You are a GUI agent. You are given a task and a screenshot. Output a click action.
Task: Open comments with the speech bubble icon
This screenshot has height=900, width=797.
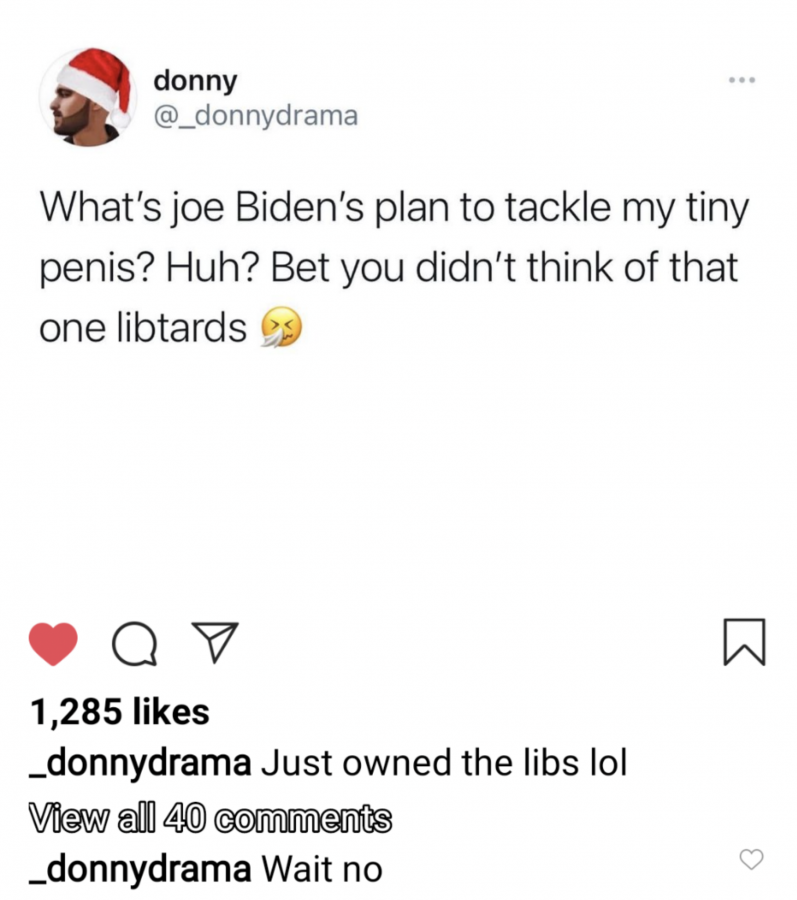134,643
